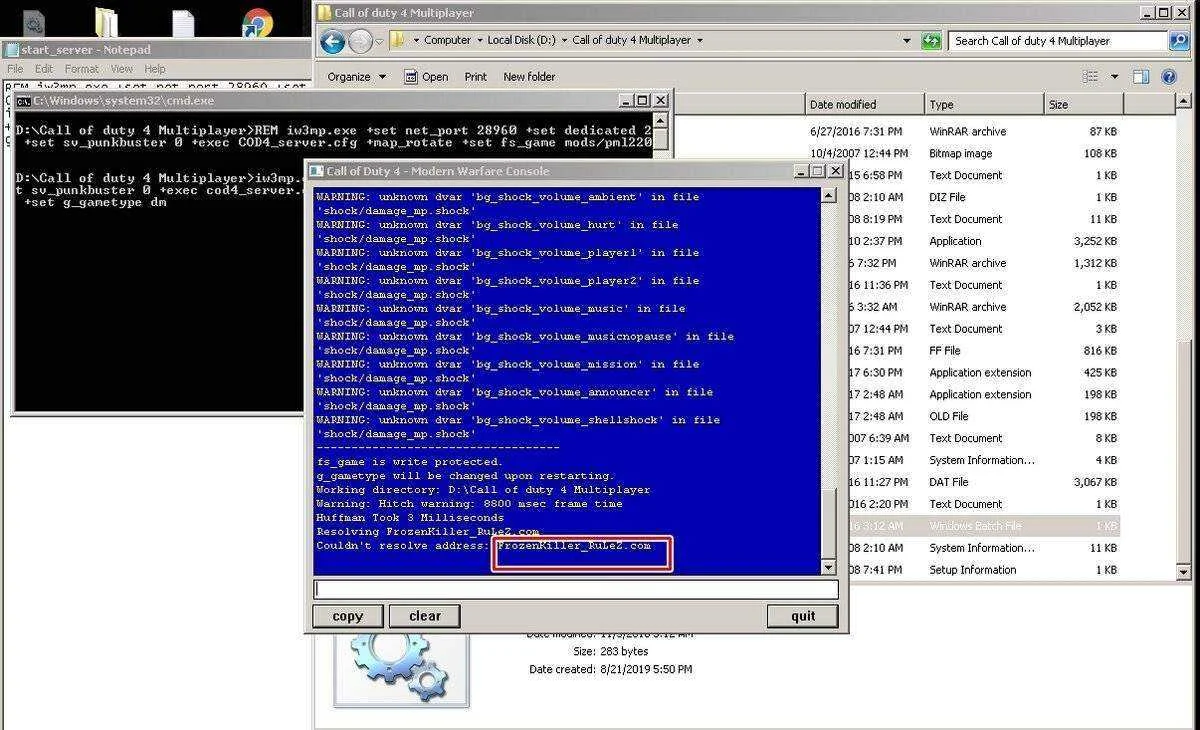1200x730 pixels.
Task: Click copy button in console
Action: tap(348, 616)
